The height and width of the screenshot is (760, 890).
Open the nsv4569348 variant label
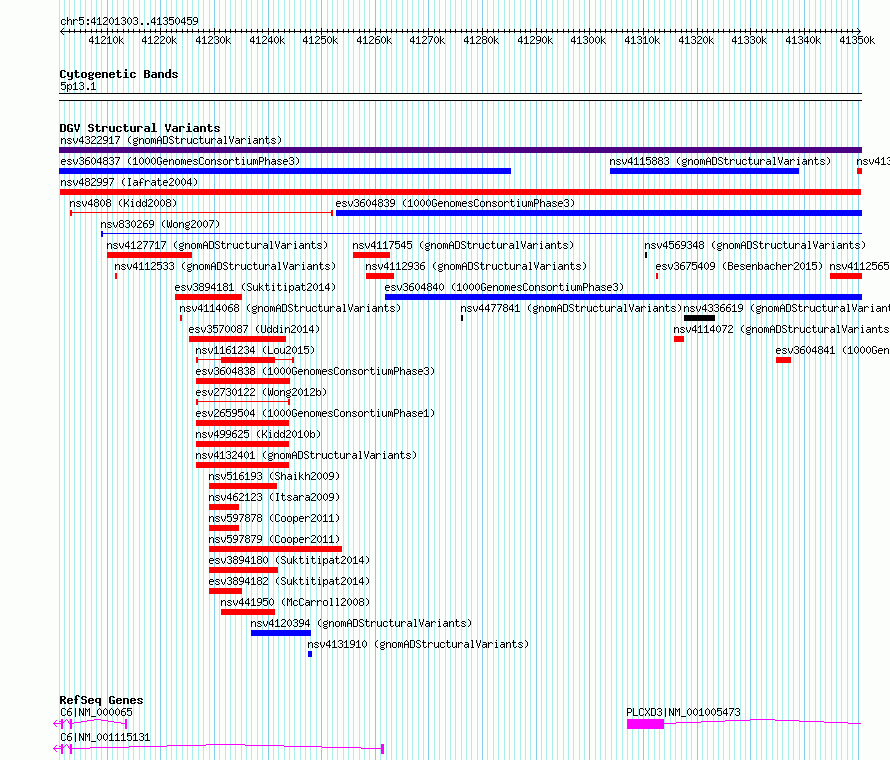755,245
